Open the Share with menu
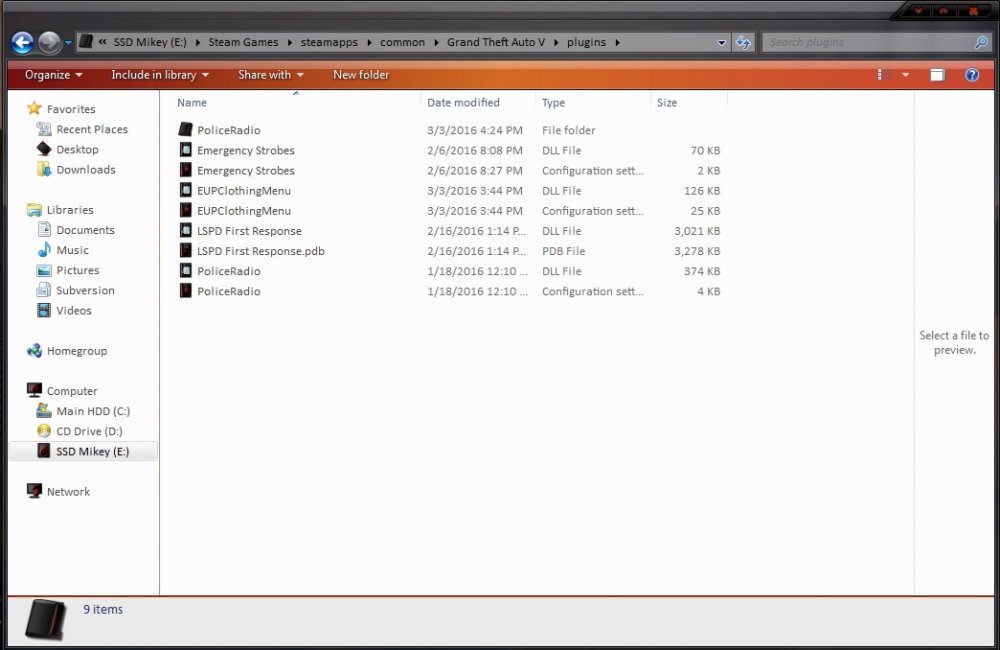This screenshot has height=650, width=1000. click(270, 75)
